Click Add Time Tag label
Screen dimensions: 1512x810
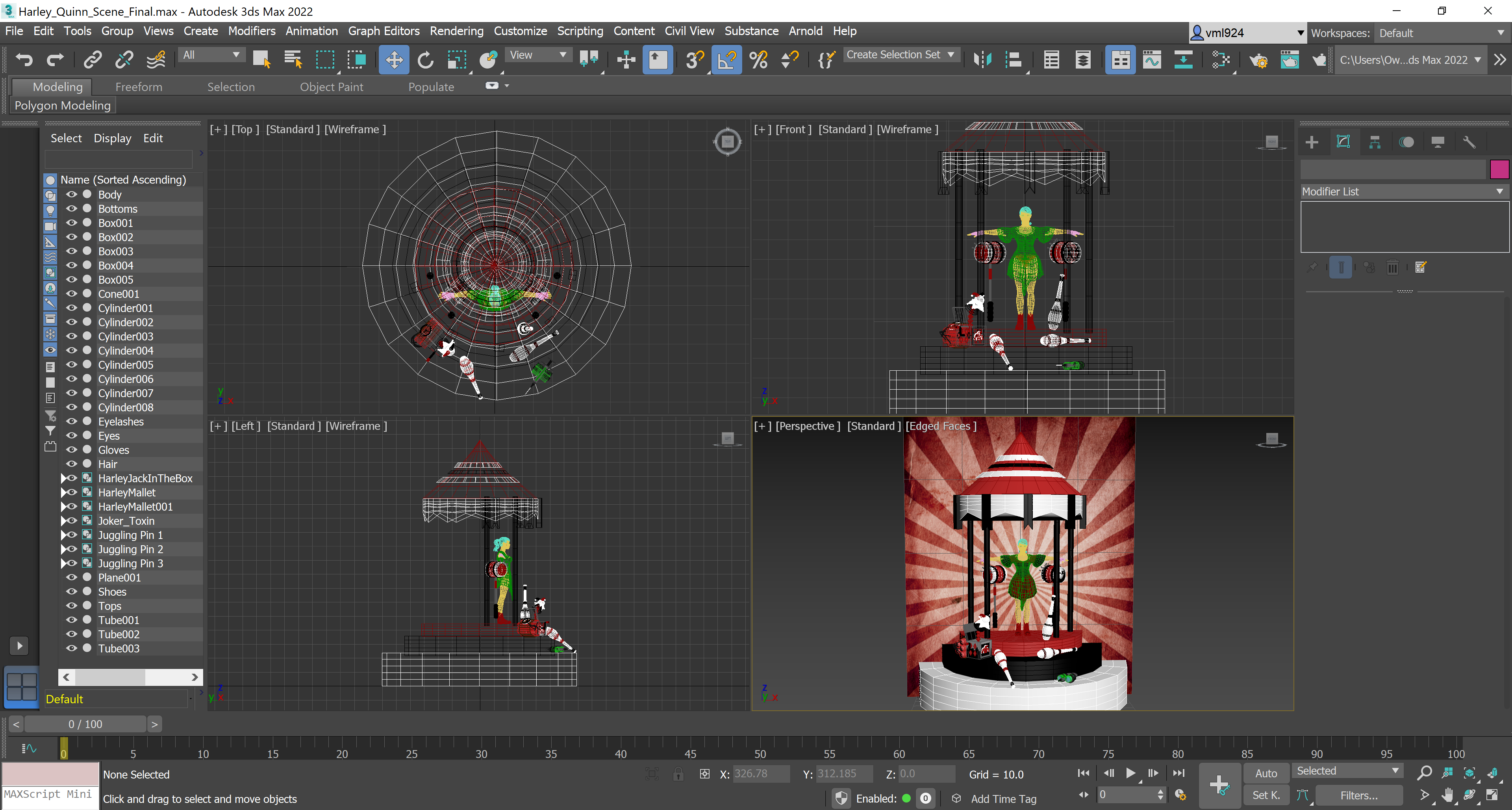tap(1003, 799)
